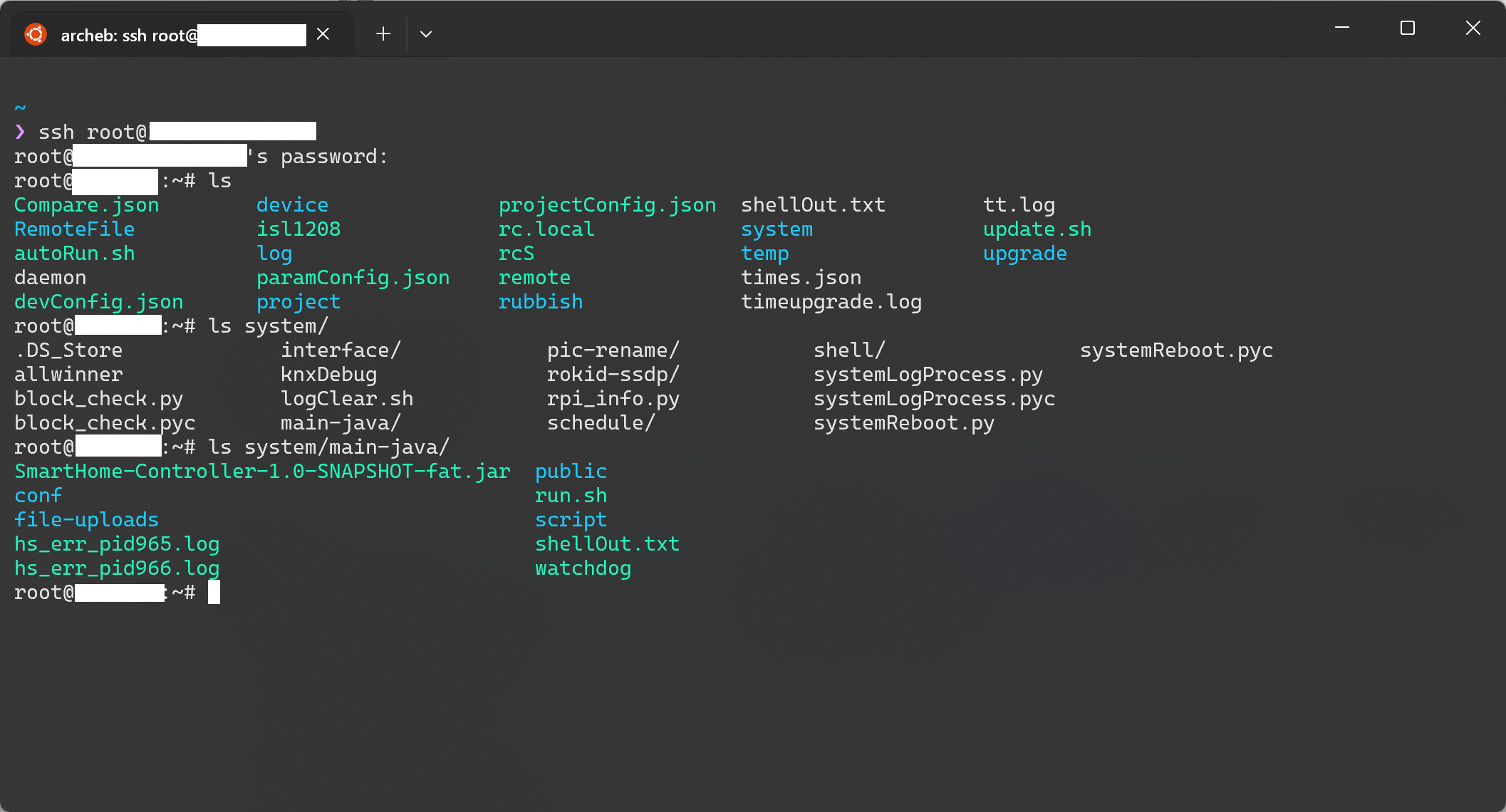Viewport: 1506px width, 812px height.
Task: Minimize the terminal window
Action: coord(1342,28)
